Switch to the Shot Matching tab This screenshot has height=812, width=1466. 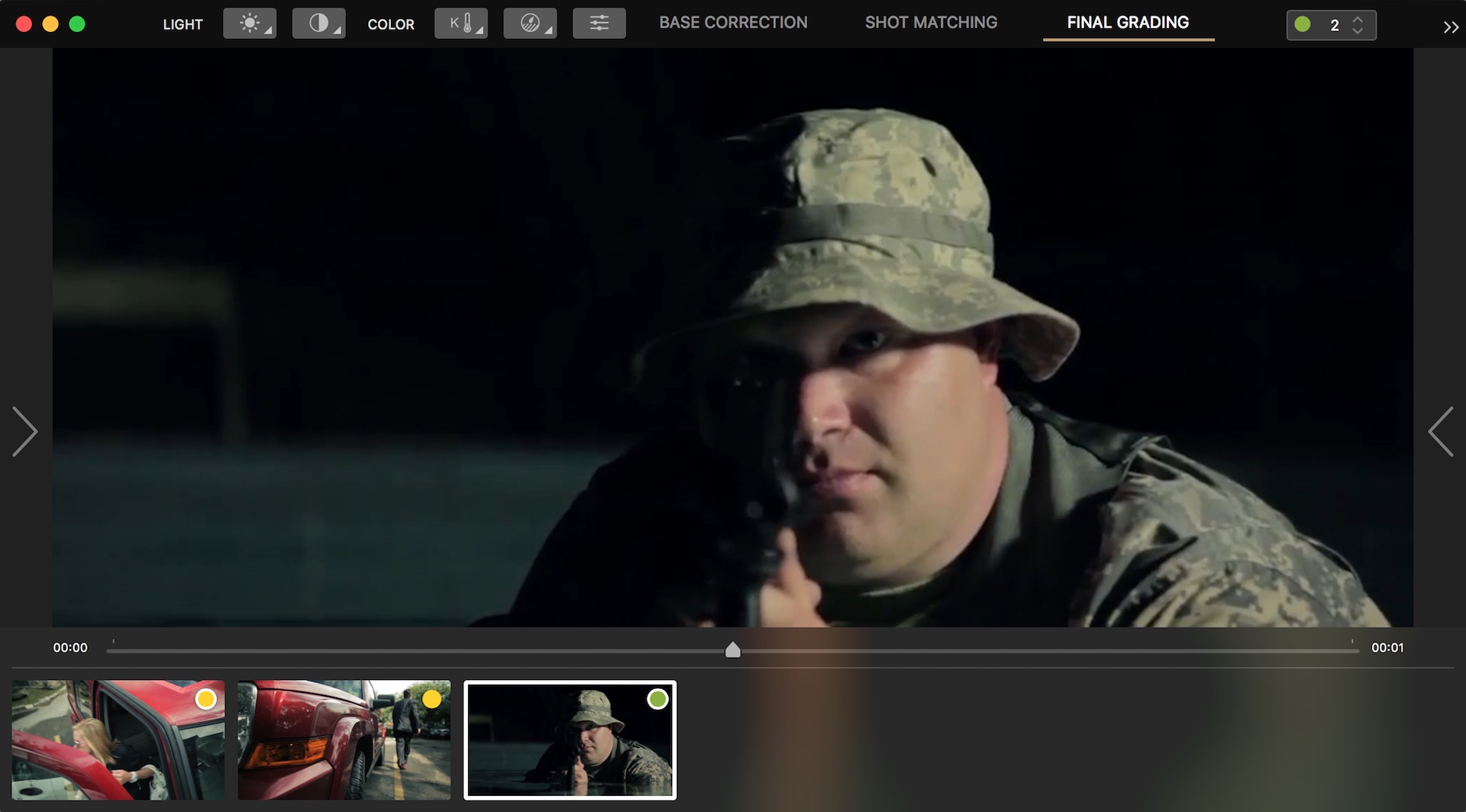pos(931,23)
